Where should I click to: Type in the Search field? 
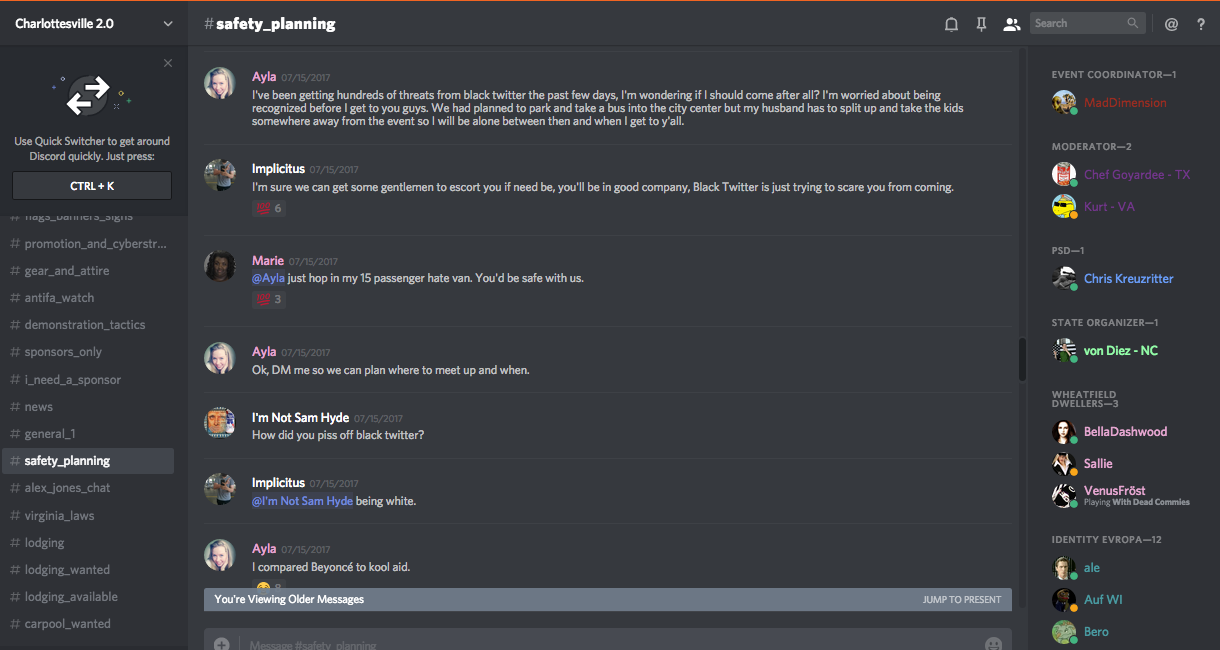pyautogui.click(x=1078, y=23)
